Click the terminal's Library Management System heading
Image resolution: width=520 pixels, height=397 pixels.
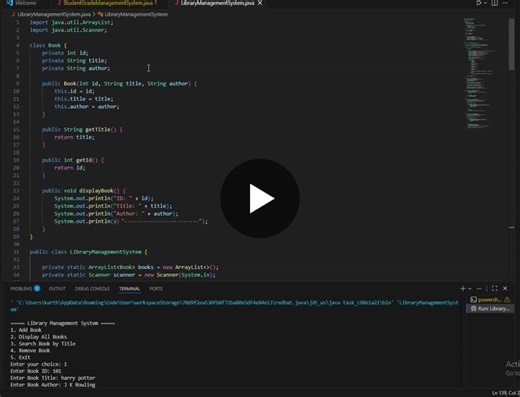[63, 323]
